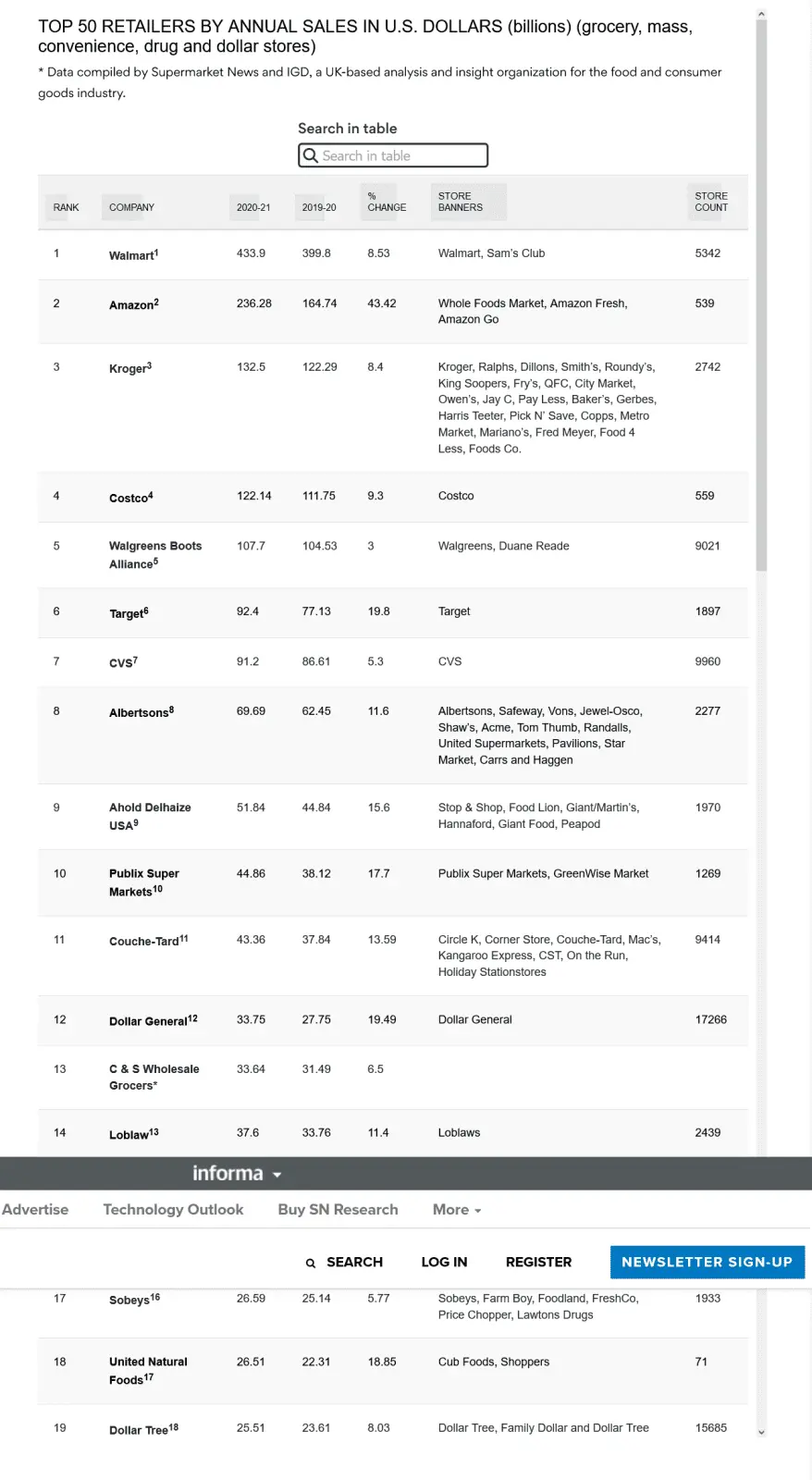
Task: Open the Advertise menu item
Action: (35, 1210)
